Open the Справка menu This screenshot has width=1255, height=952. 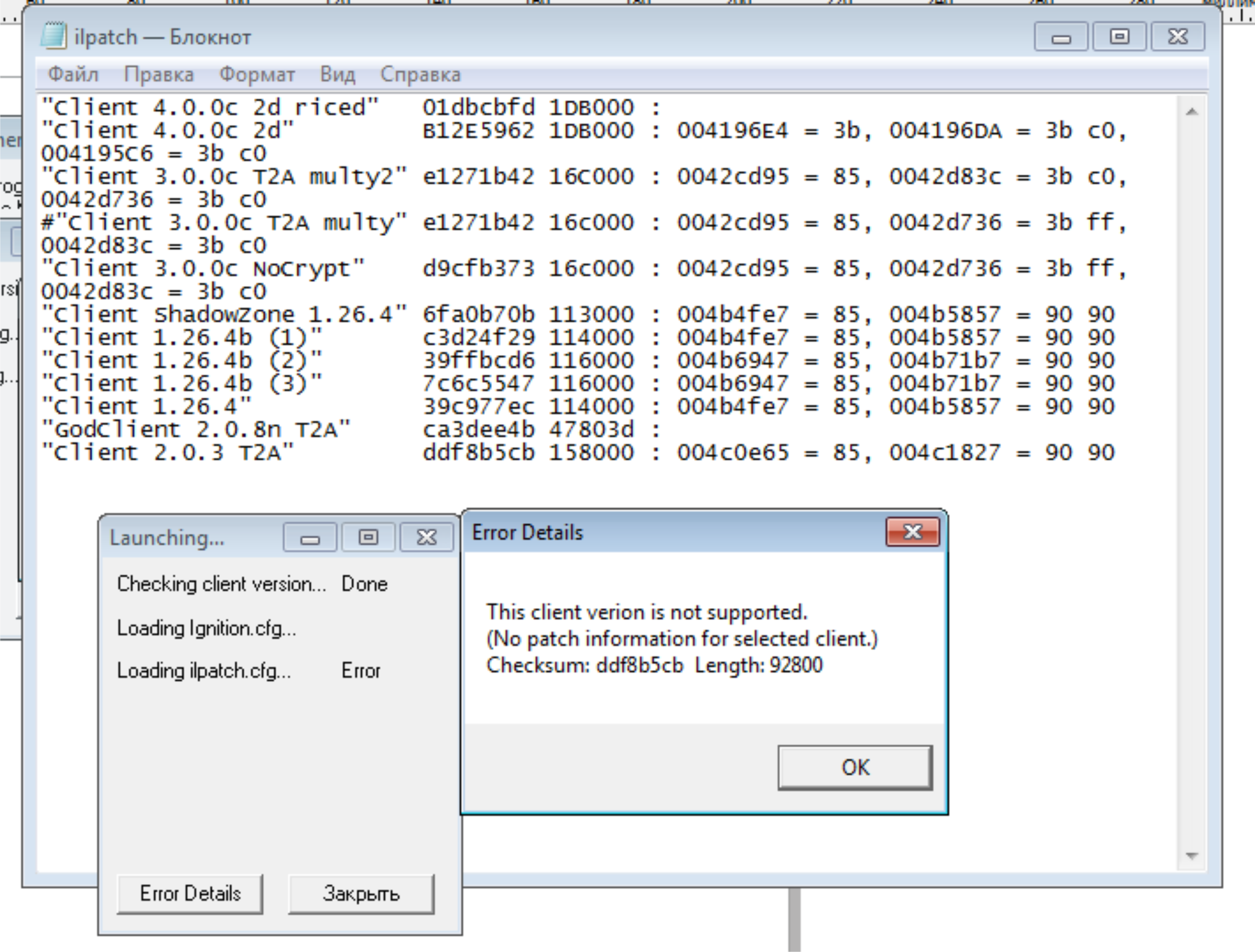420,74
